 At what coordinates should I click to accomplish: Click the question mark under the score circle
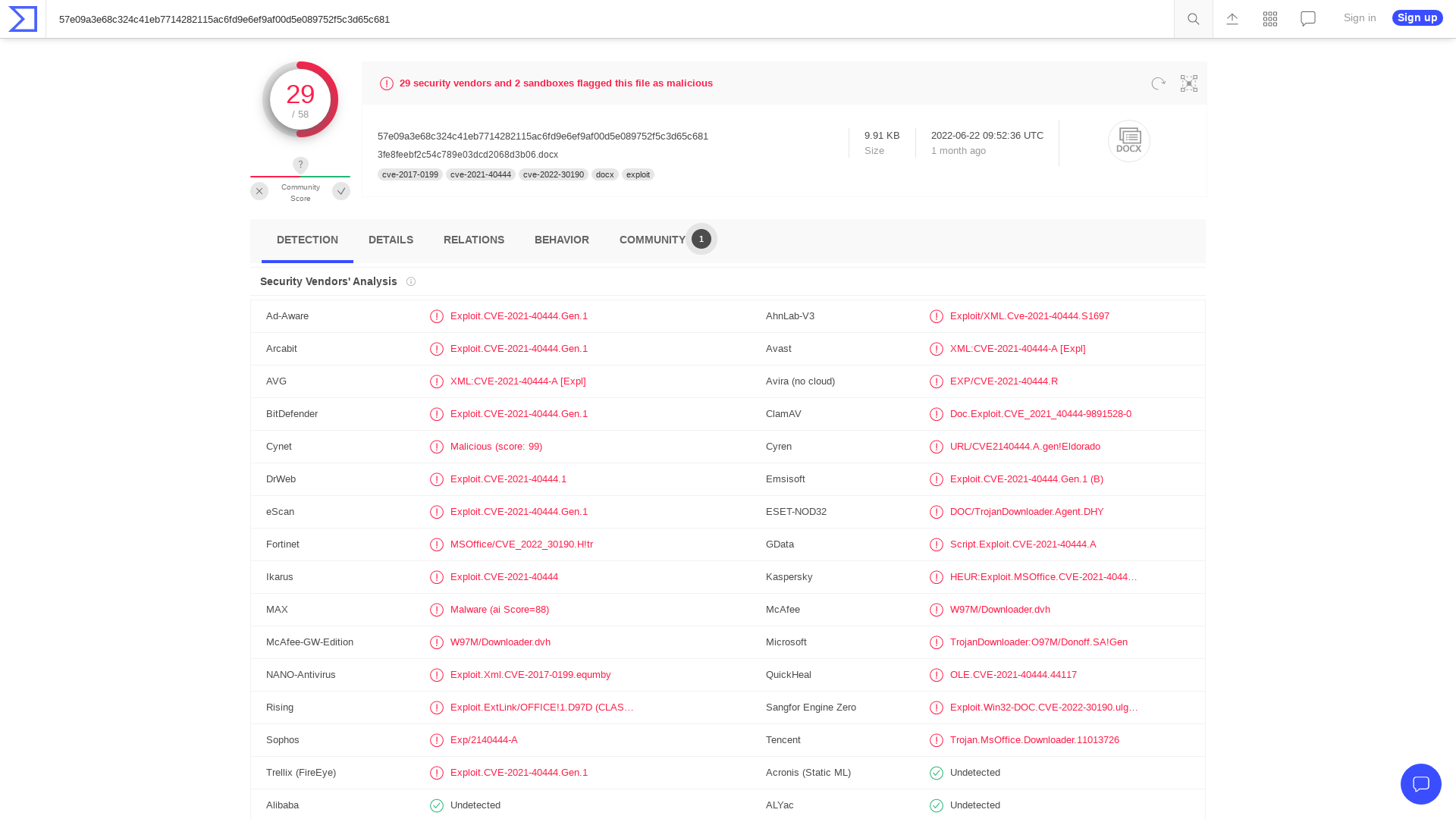tap(300, 165)
